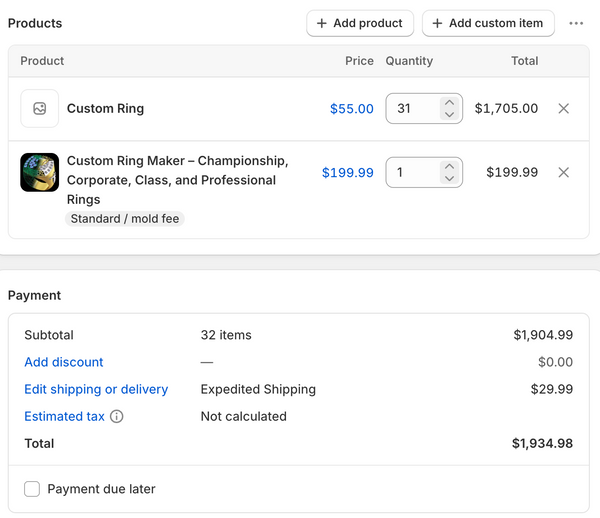
Task: Remove Custom Ring line item
Action: point(563,109)
